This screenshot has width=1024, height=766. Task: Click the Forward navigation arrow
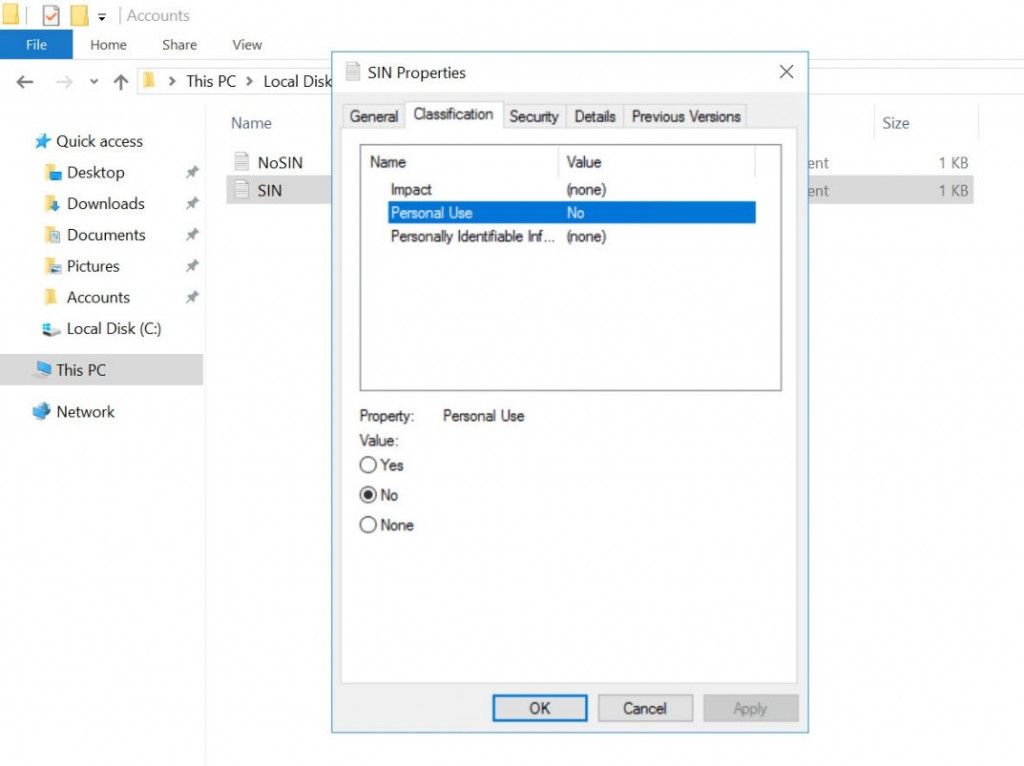tap(64, 82)
